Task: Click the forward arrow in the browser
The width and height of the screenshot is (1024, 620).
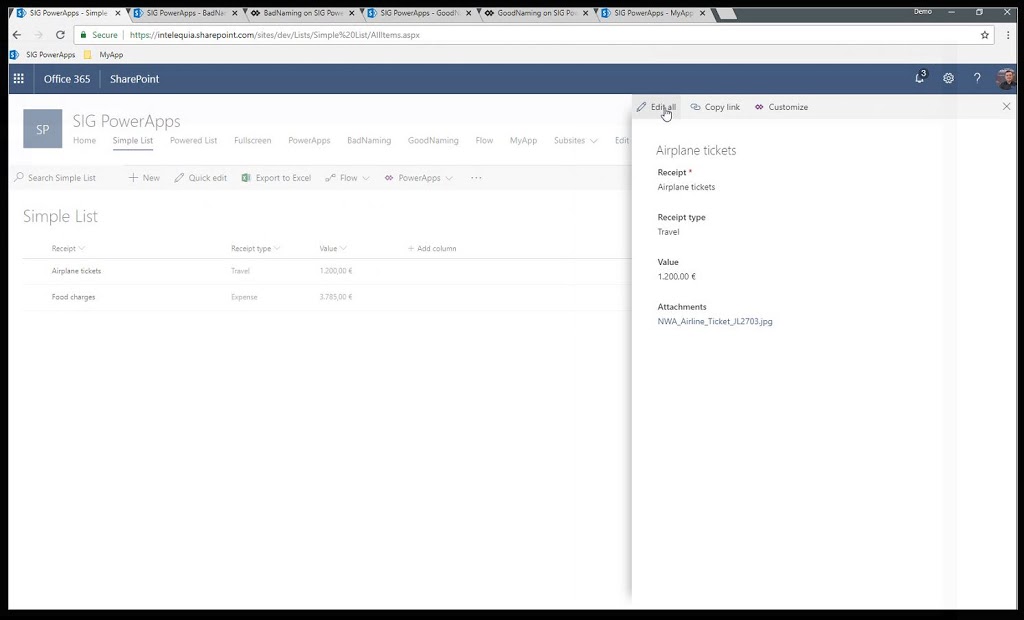Action: 38,35
